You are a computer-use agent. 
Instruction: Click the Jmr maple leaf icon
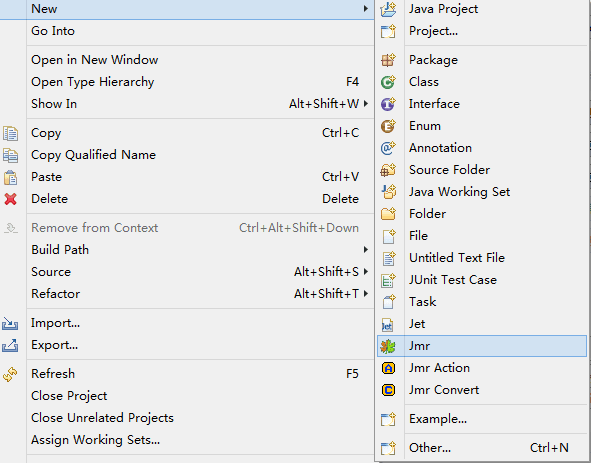point(388,346)
